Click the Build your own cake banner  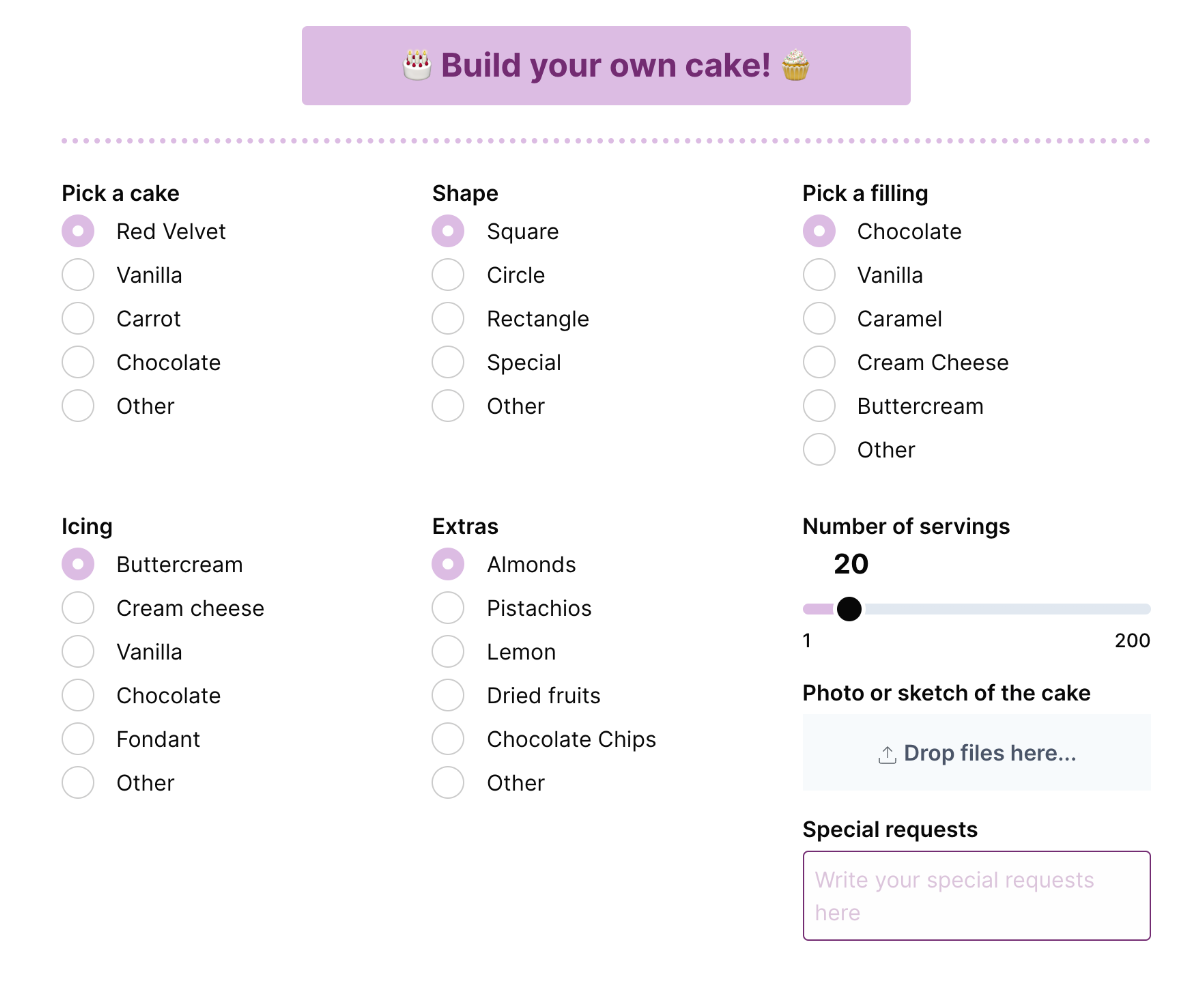pyautogui.click(x=606, y=65)
